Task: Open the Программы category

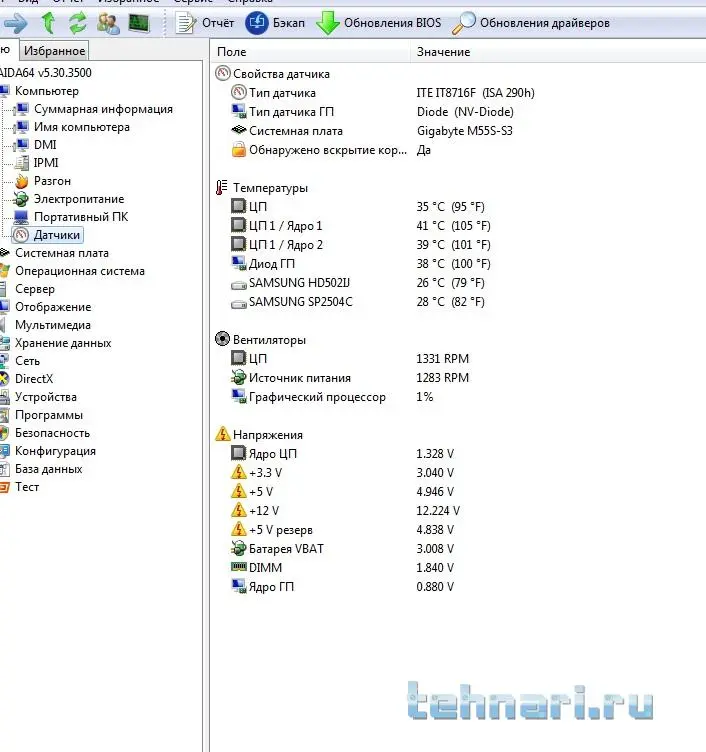Action: pos(49,415)
